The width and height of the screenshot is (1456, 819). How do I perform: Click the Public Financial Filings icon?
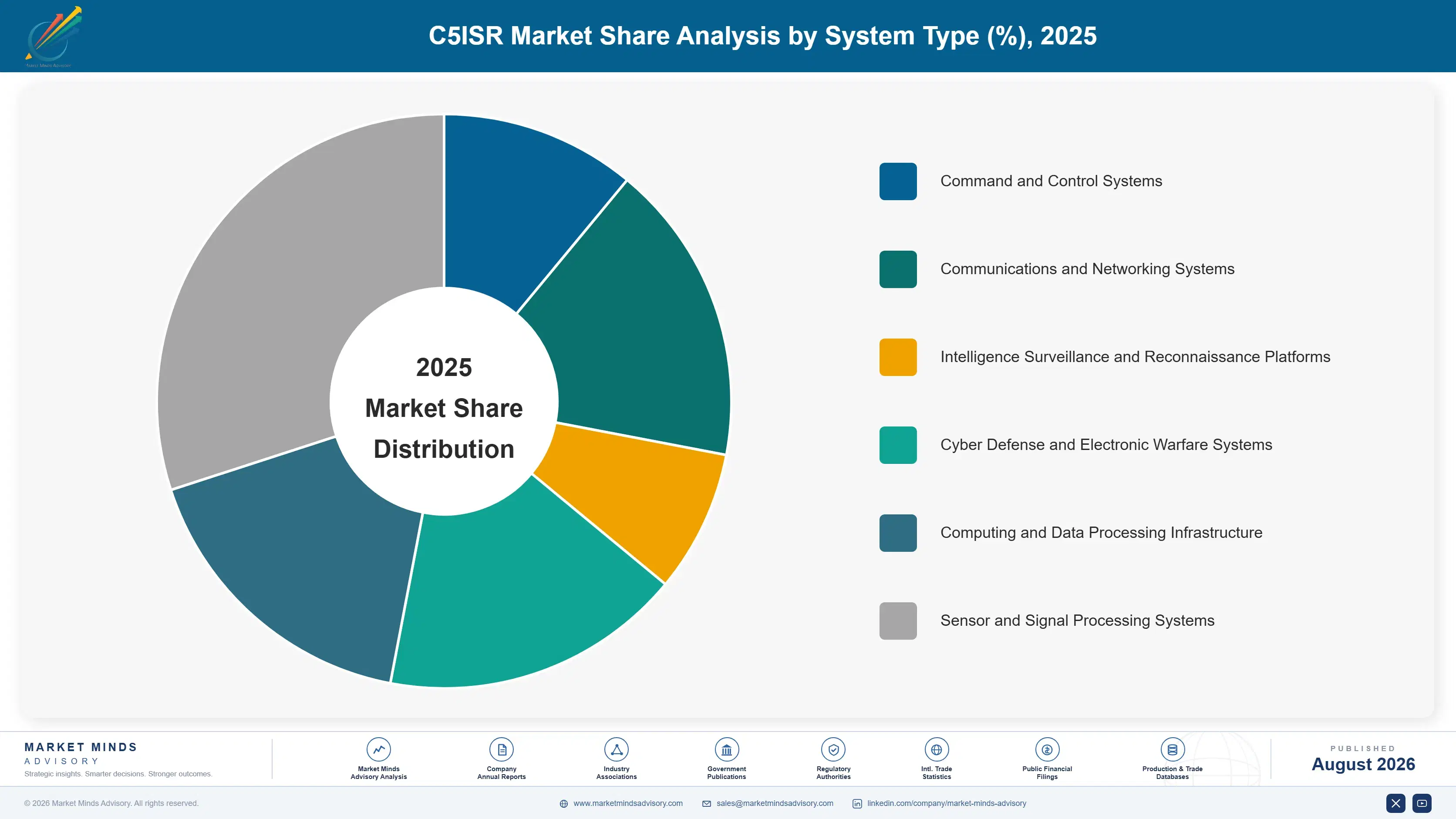(x=1047, y=749)
